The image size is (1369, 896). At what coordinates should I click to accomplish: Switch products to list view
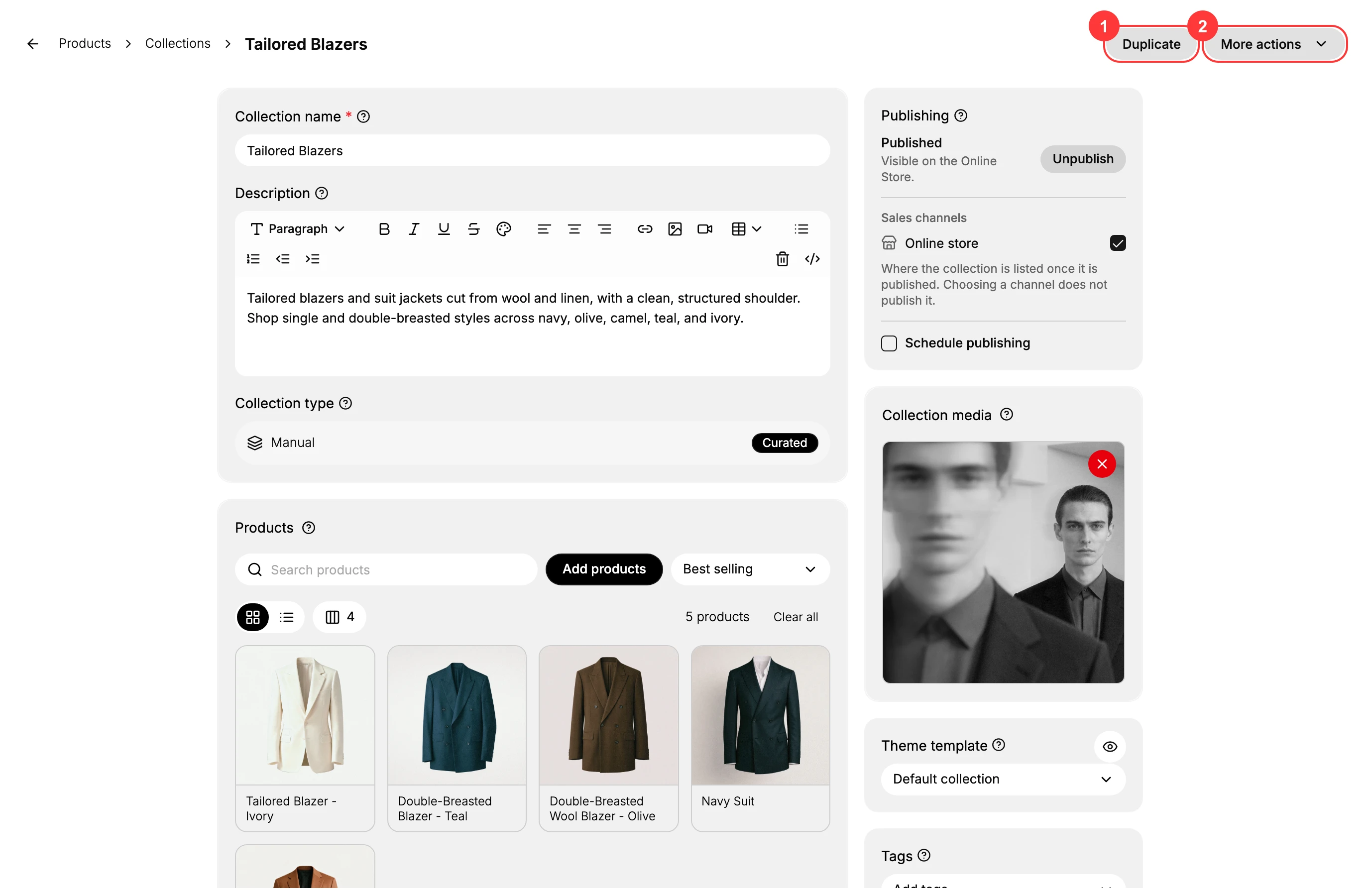tap(286, 618)
